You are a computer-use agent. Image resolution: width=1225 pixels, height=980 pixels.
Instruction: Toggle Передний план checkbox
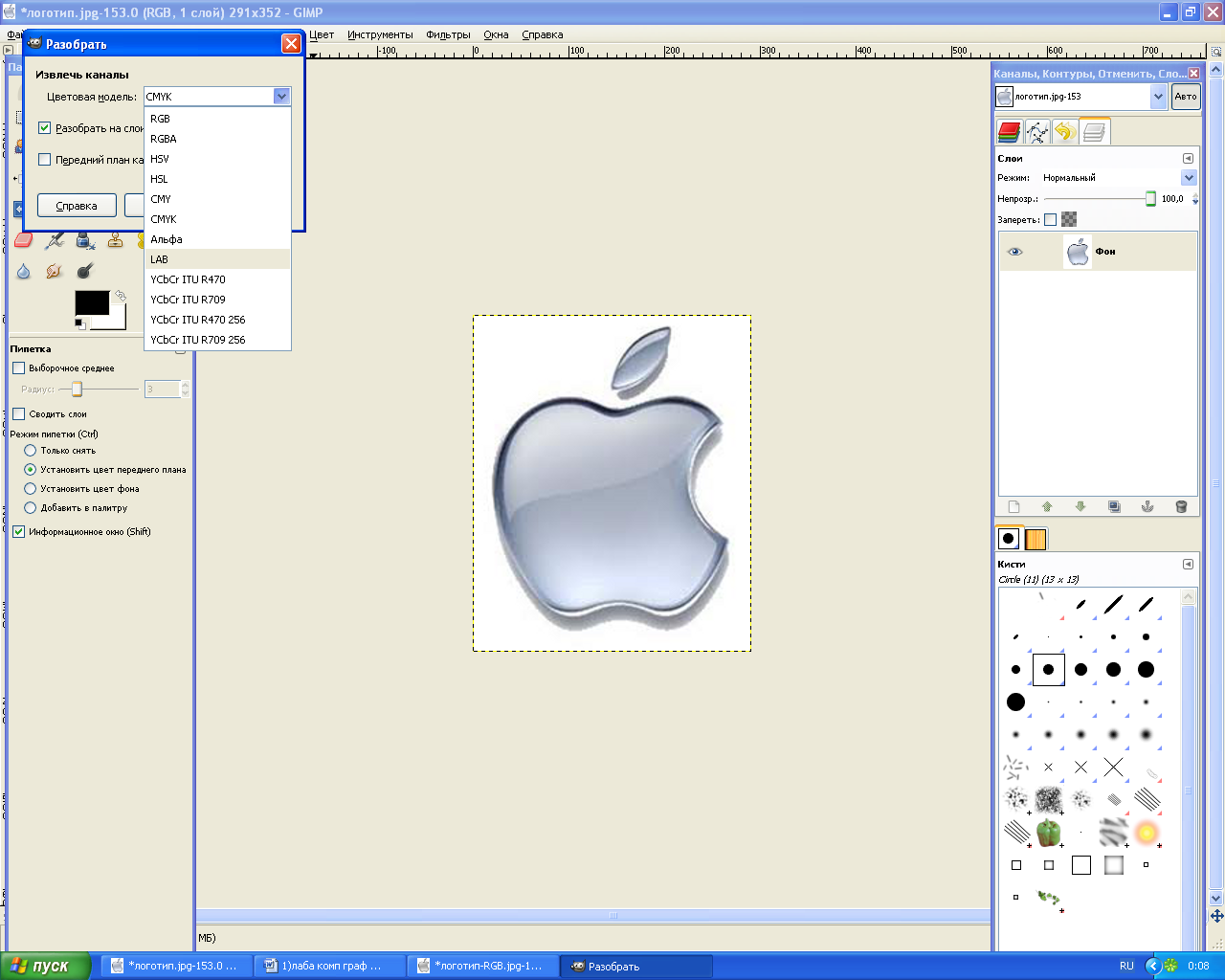coord(44,160)
